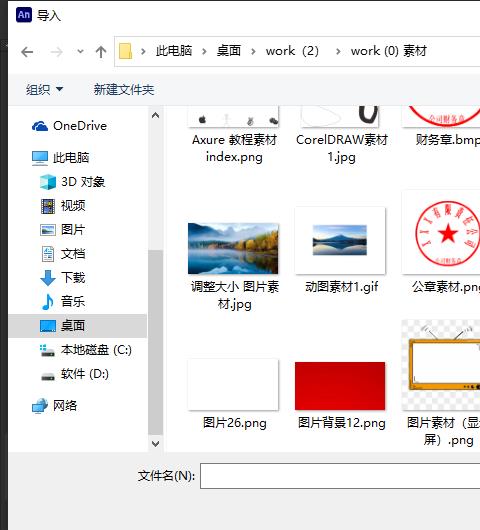The width and height of the screenshot is (480, 530).
Task: Click the 文档 document icon
Action: pyautogui.click(x=48, y=254)
